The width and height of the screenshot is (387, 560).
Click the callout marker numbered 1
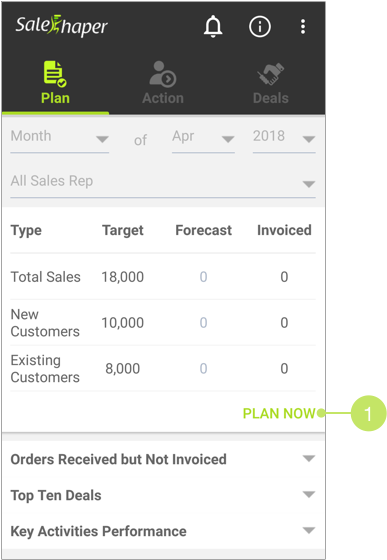coord(368,413)
